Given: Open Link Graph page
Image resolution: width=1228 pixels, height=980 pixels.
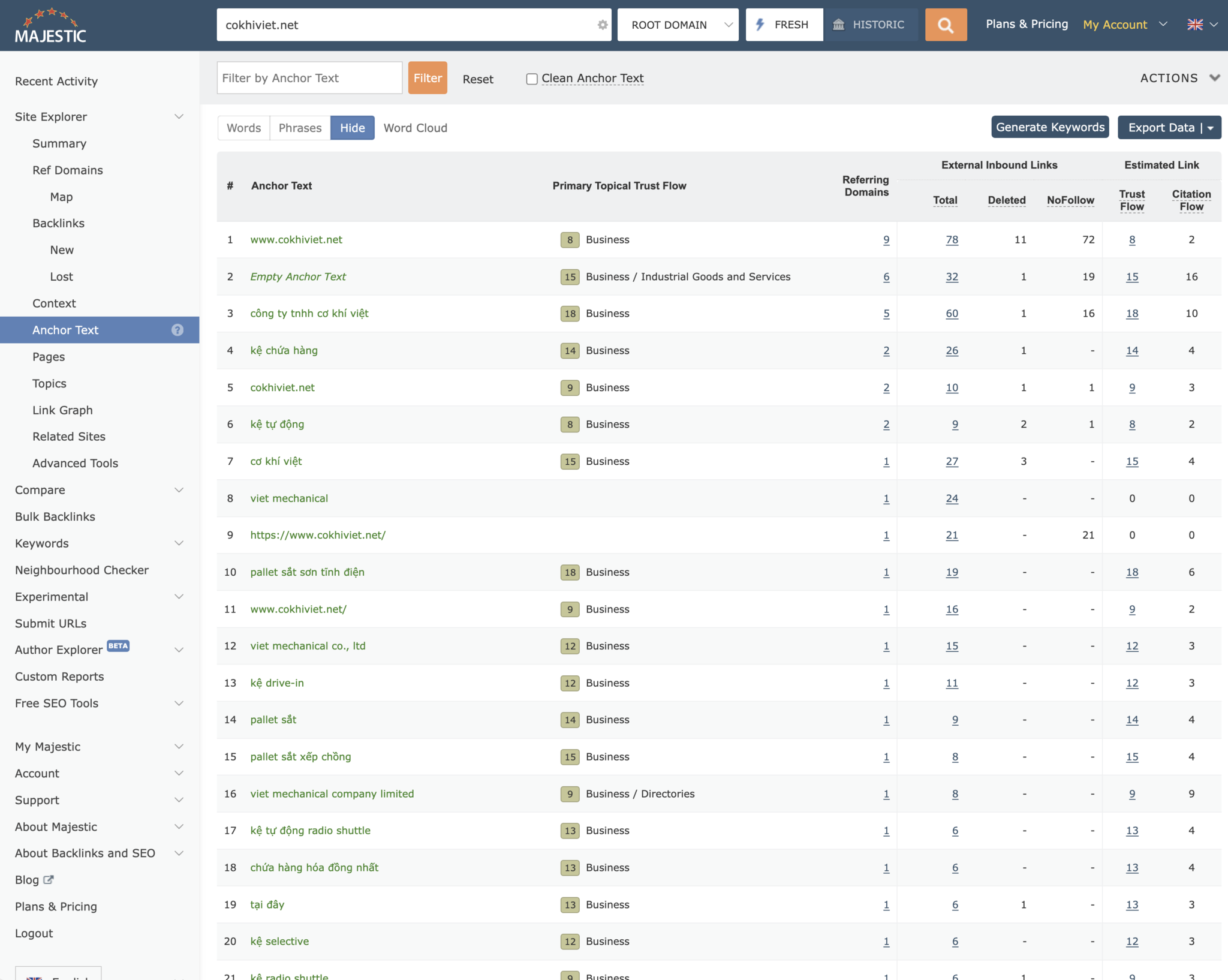Looking at the screenshot, I should click(62, 410).
